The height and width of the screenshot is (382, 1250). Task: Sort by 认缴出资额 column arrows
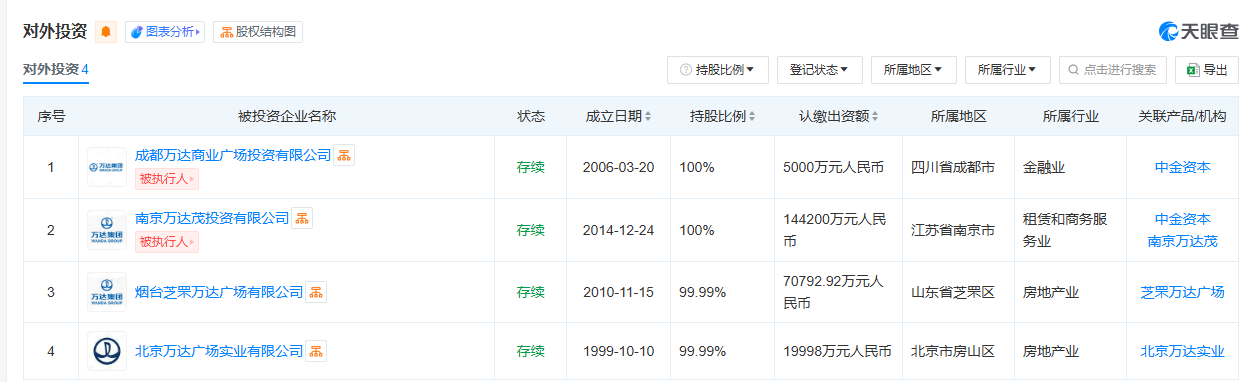tap(875, 116)
